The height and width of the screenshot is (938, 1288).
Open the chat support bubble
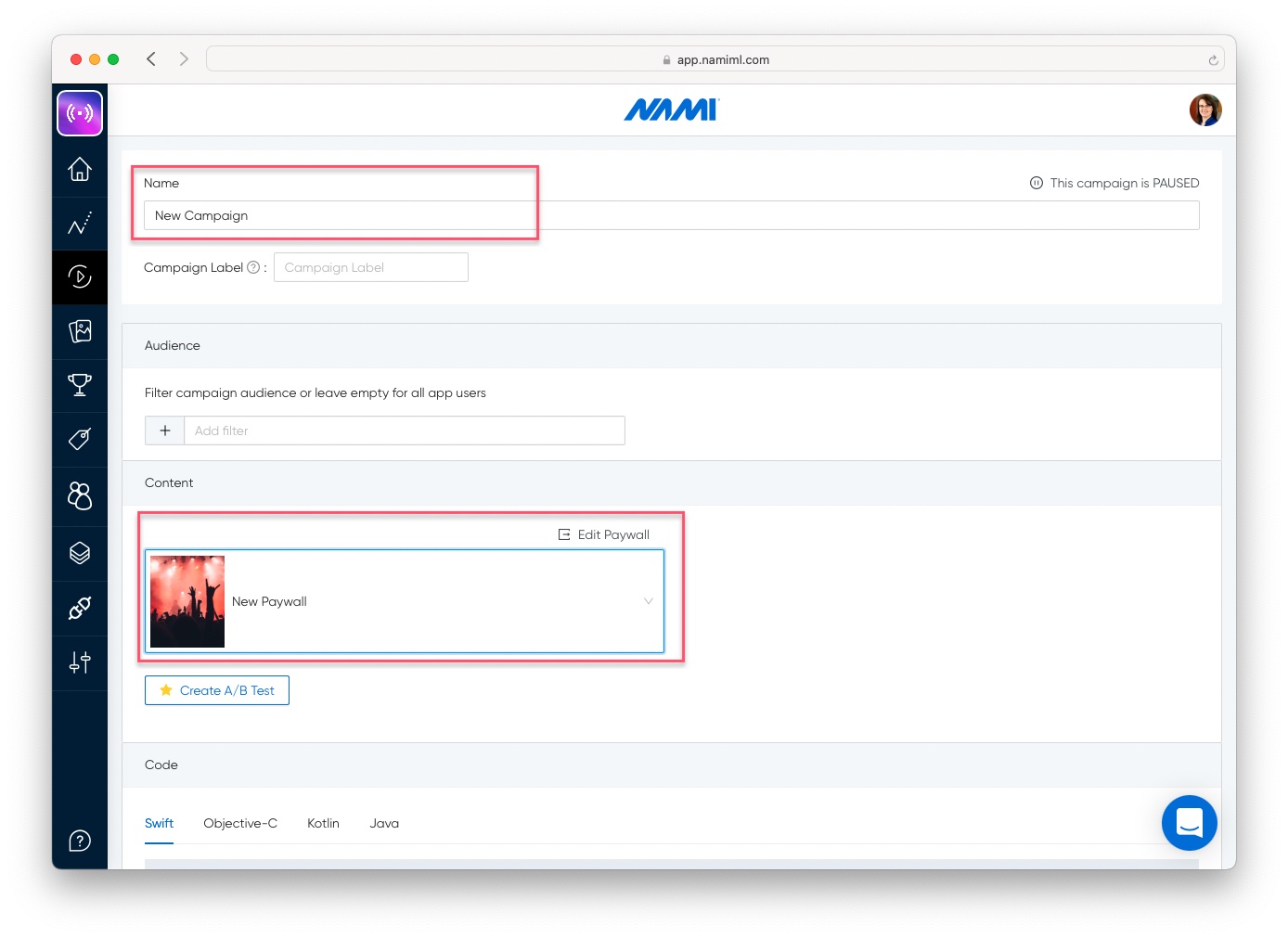[x=1190, y=823]
